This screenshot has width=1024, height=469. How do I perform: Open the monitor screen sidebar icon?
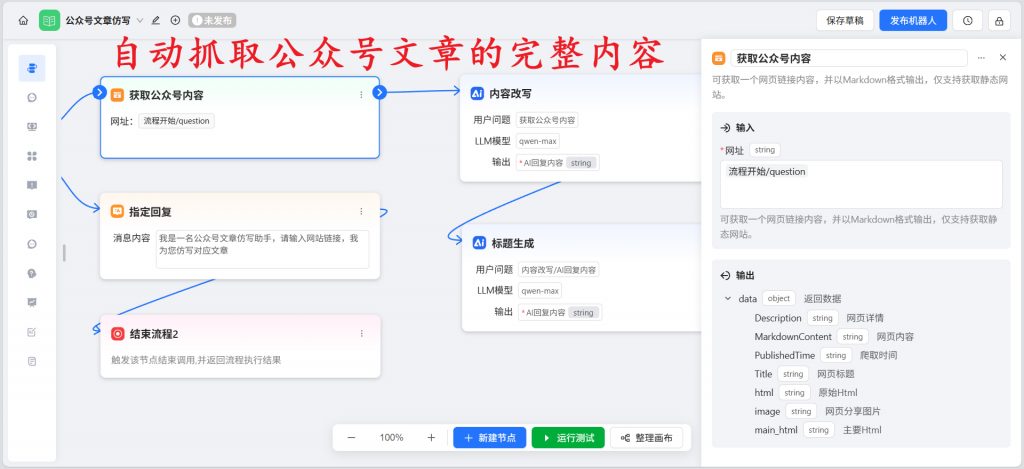click(32, 127)
